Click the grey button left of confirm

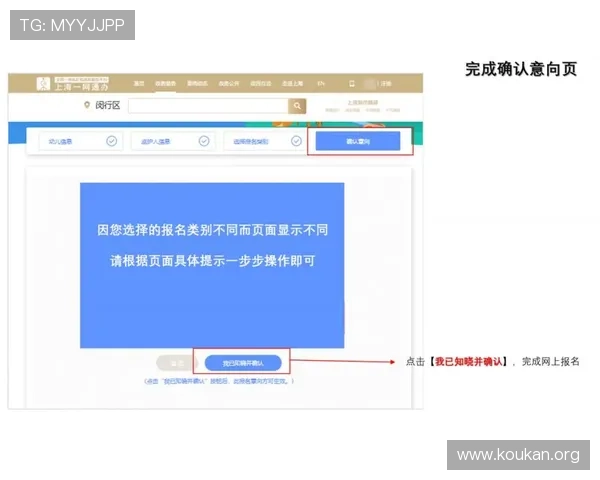pos(176,363)
